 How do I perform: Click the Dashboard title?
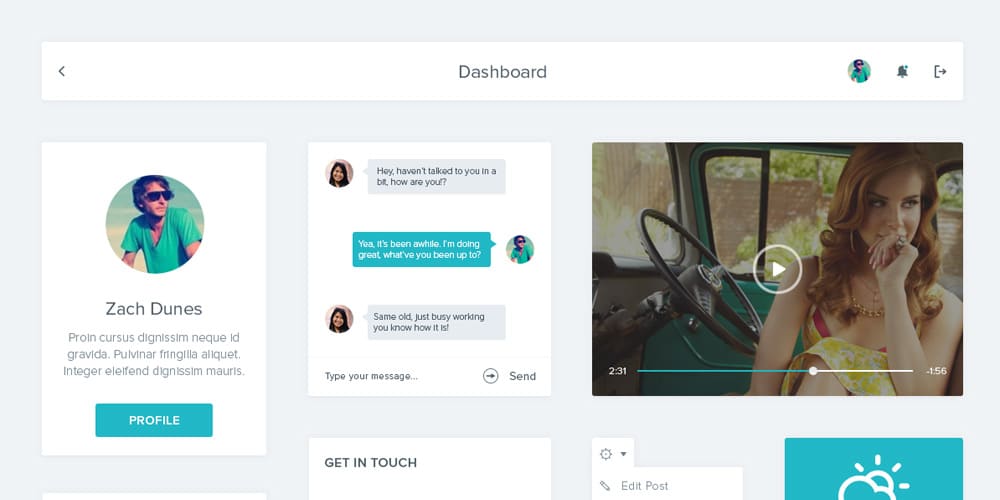(x=503, y=71)
